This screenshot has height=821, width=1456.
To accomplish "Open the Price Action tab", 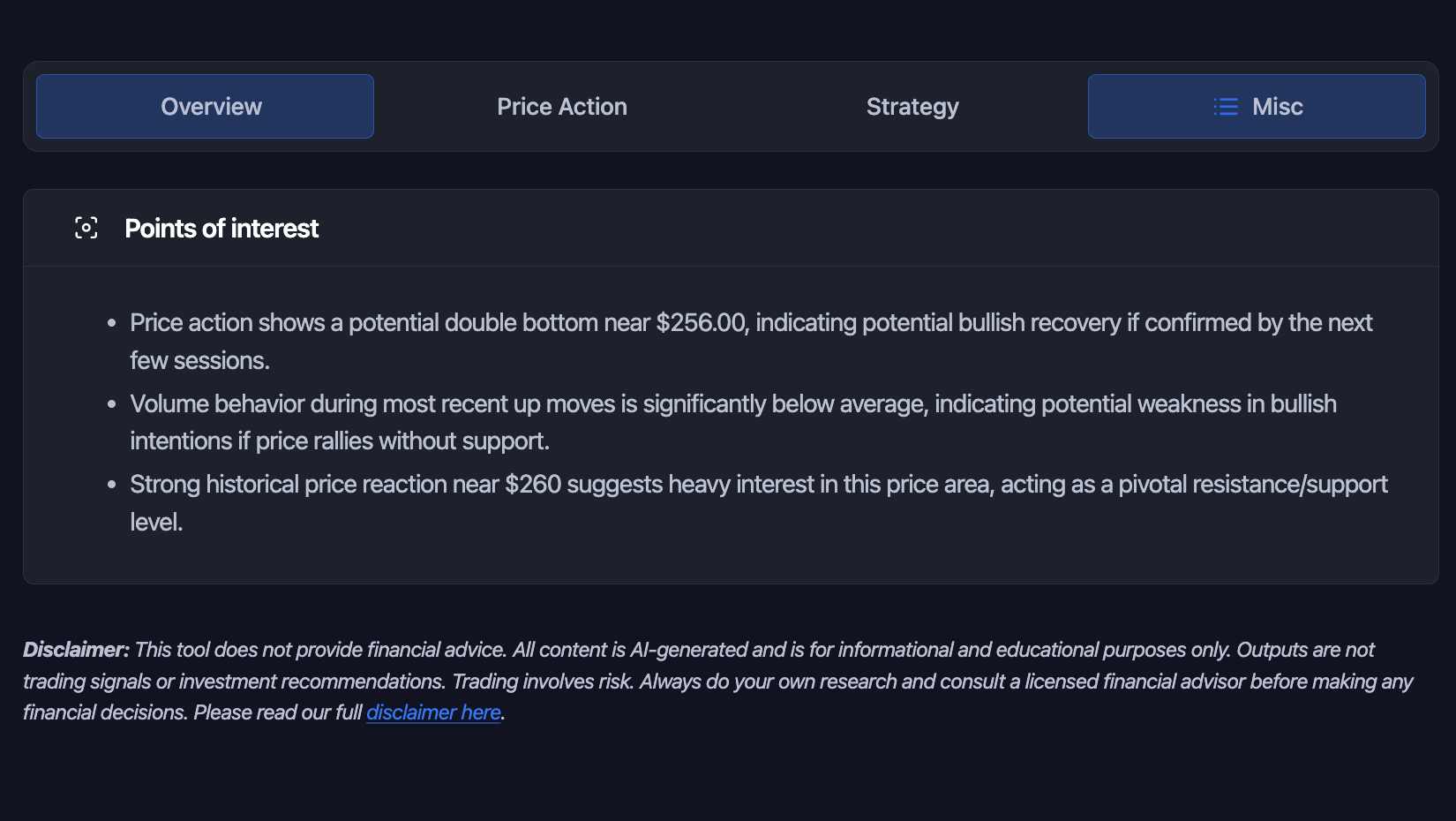I will point(562,107).
